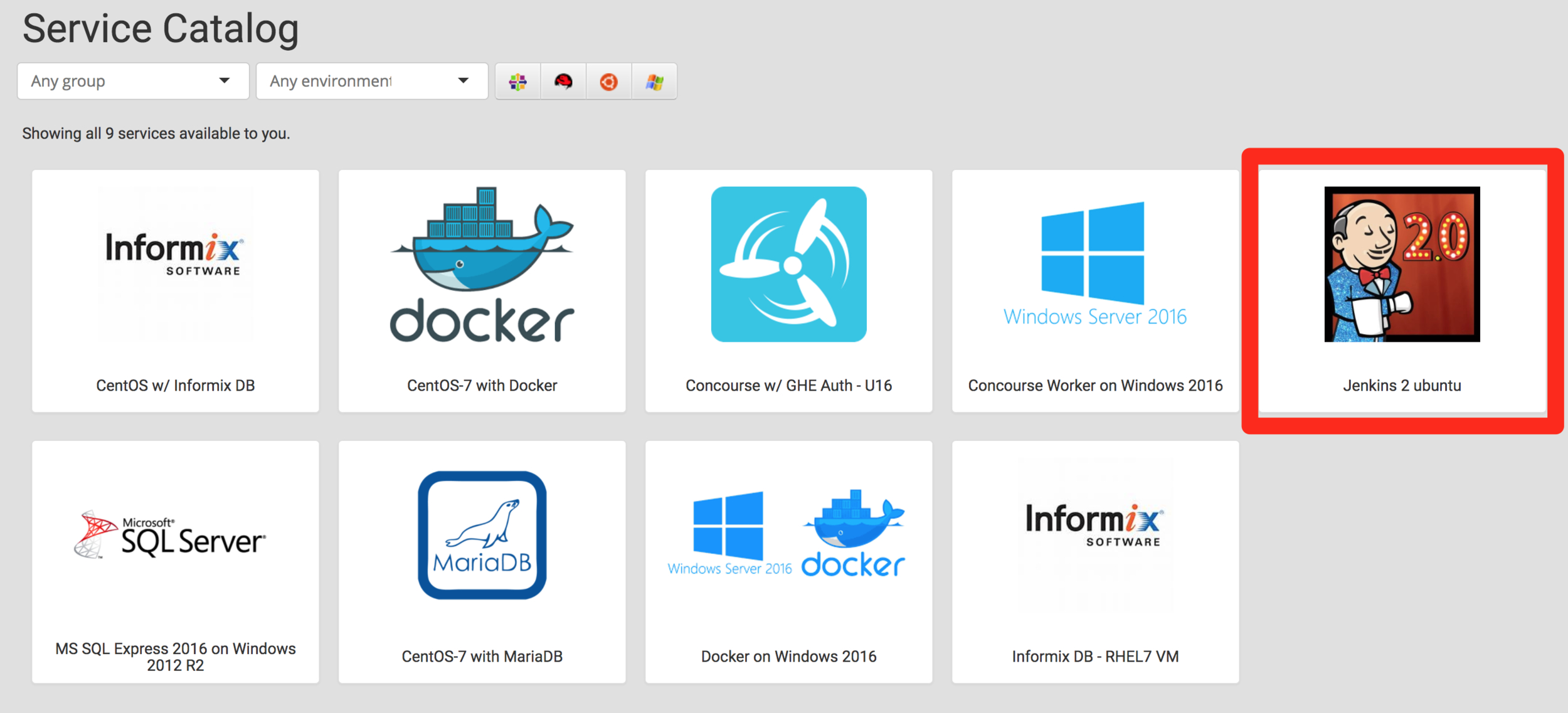Click the Concourse propeller logo

point(788,265)
